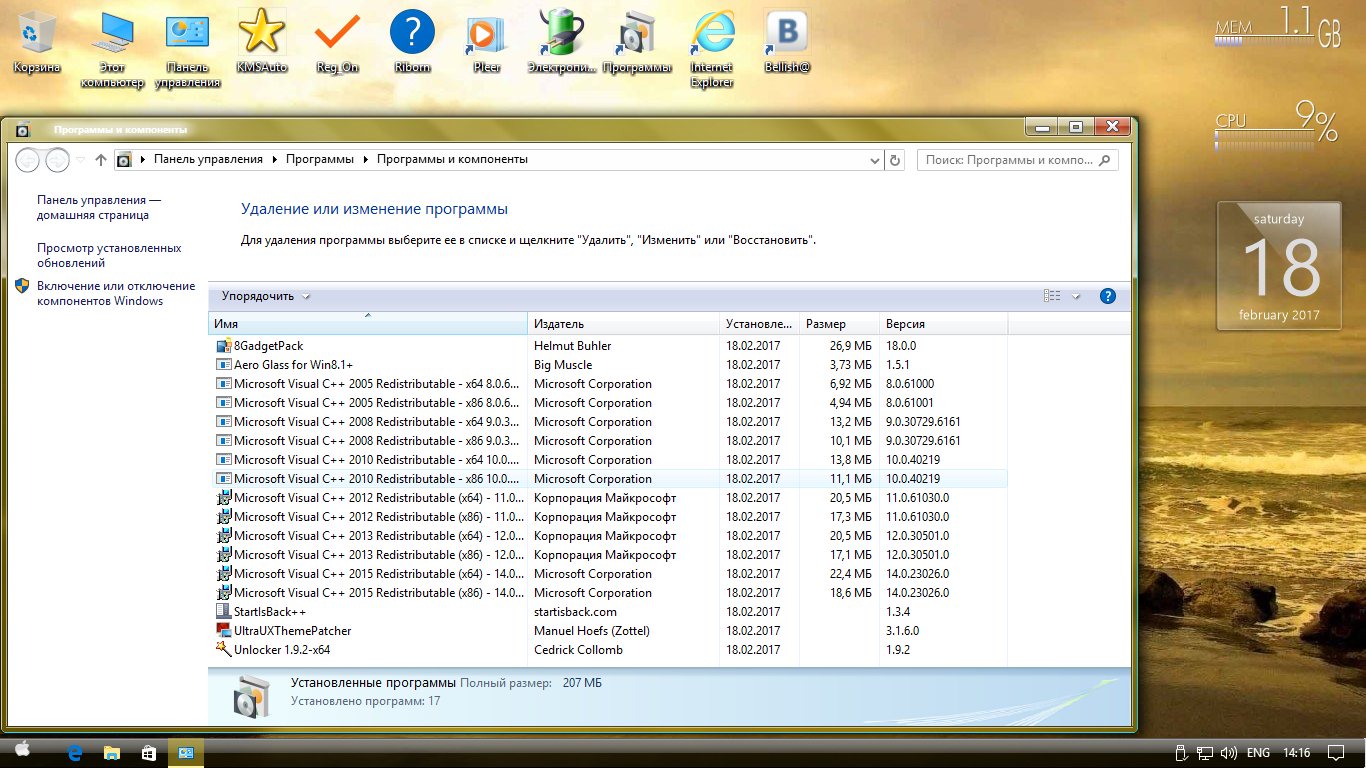Click the MEM memory meter gadget
The width and height of the screenshot is (1366, 768).
tap(1276, 27)
